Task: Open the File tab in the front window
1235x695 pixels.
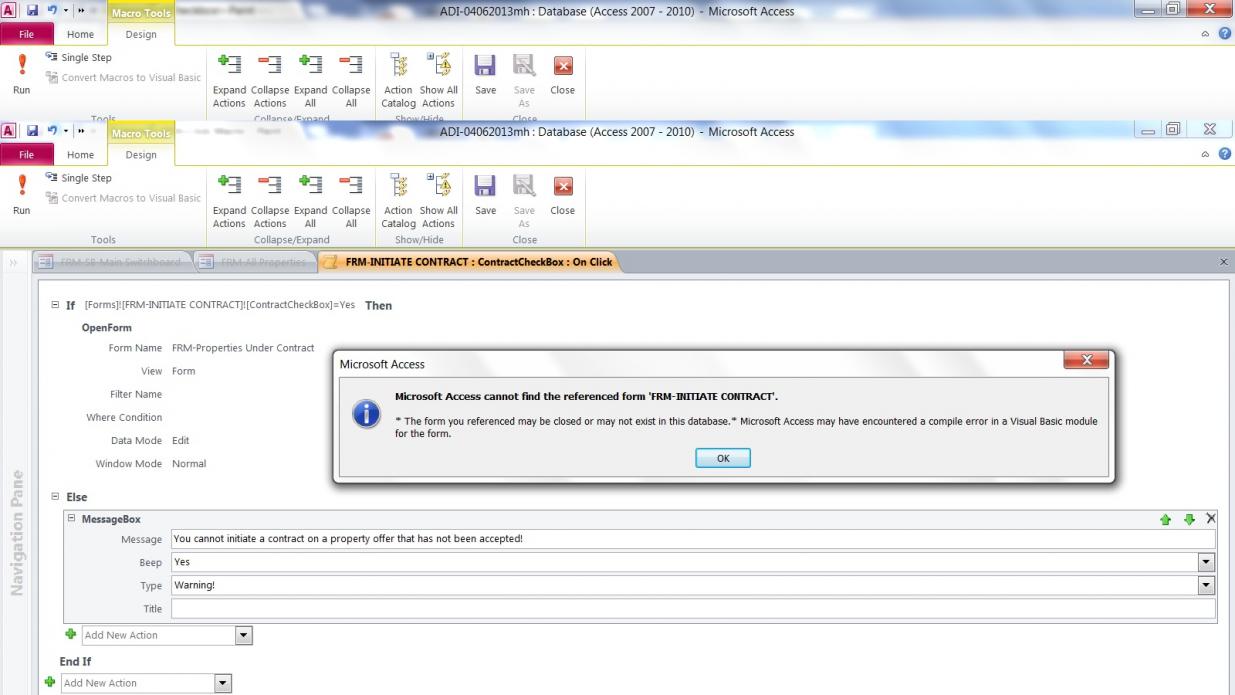Action: tap(28, 155)
